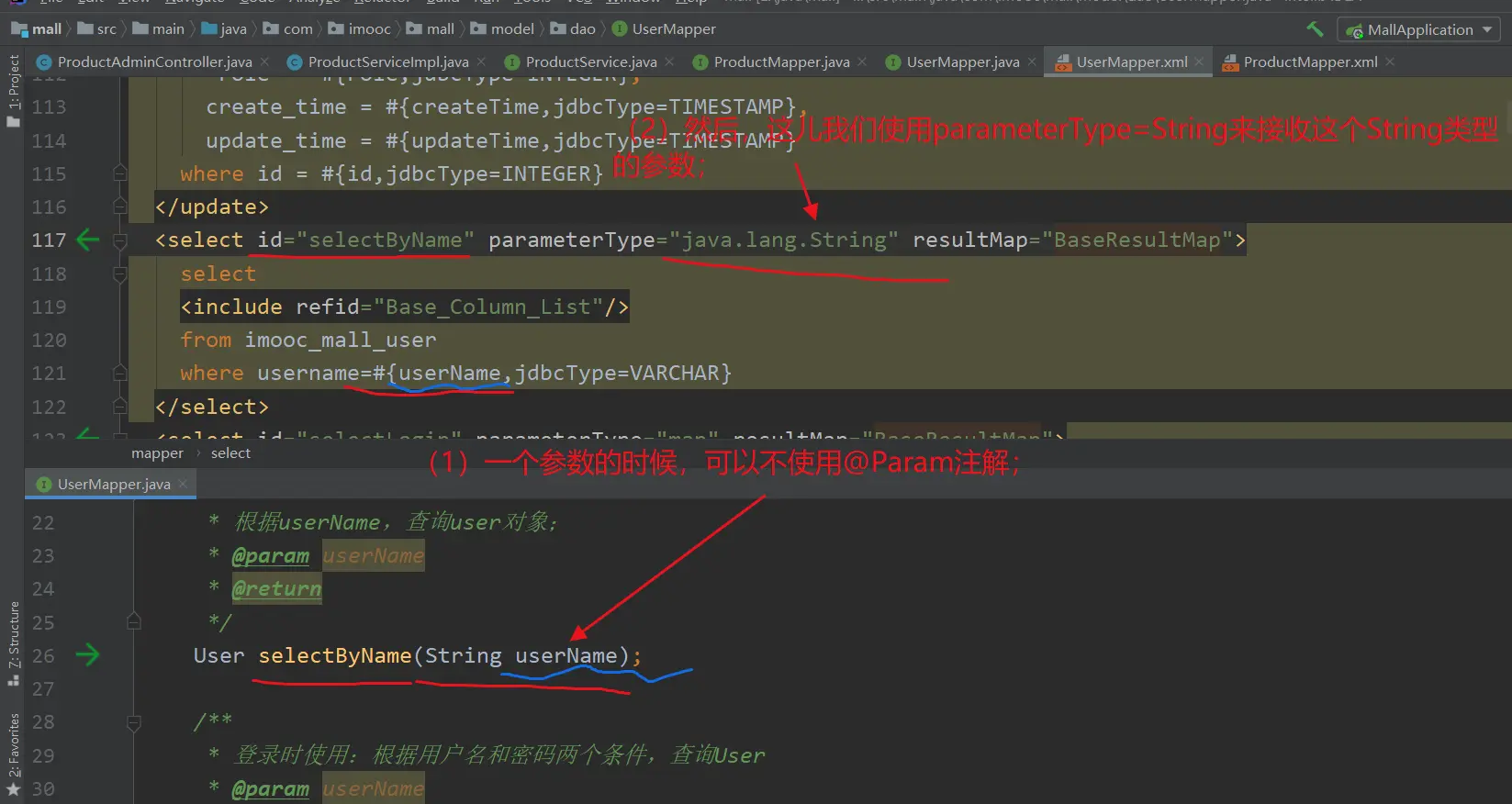Close the lower UserMapper.java editor tab
Image resolution: width=1512 pixels, height=804 pixels.
[183, 484]
